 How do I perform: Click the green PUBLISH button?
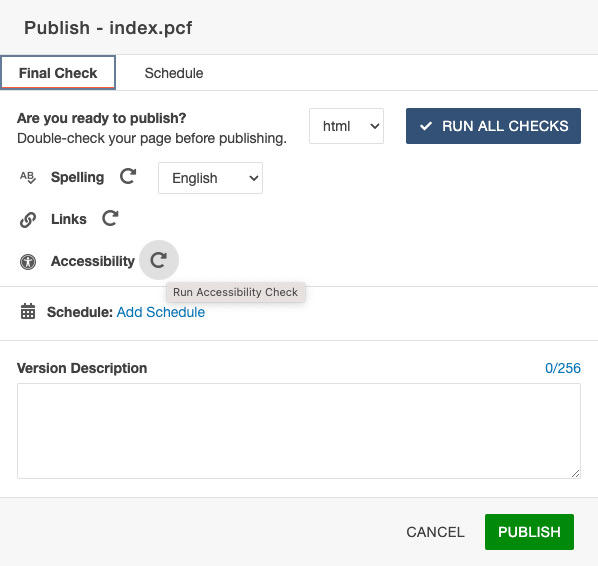click(x=529, y=532)
